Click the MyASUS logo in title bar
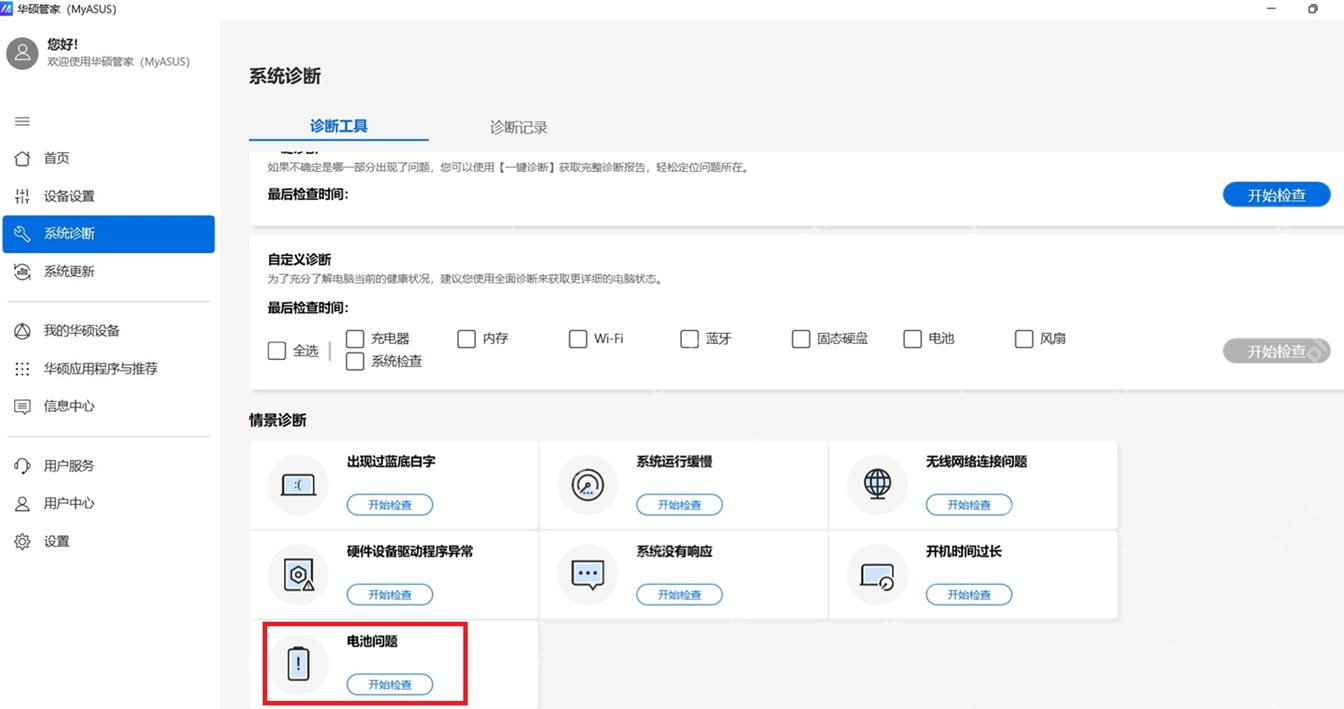This screenshot has width=1344, height=709. pyautogui.click(x=8, y=9)
